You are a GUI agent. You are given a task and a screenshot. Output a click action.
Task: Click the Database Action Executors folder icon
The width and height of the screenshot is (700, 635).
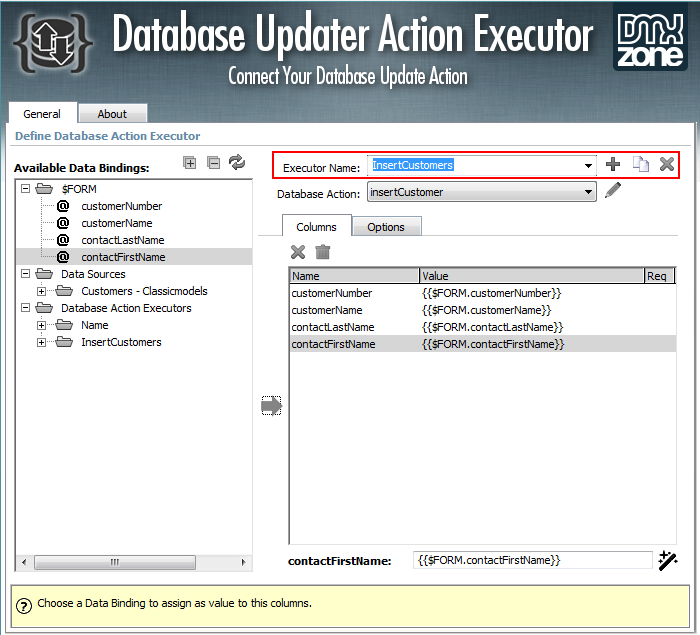44,308
